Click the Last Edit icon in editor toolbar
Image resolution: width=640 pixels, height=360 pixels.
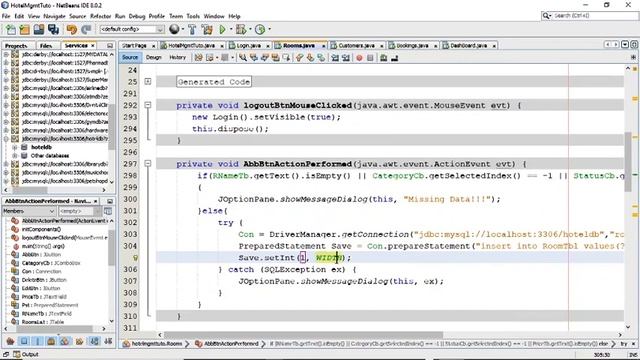(198, 58)
